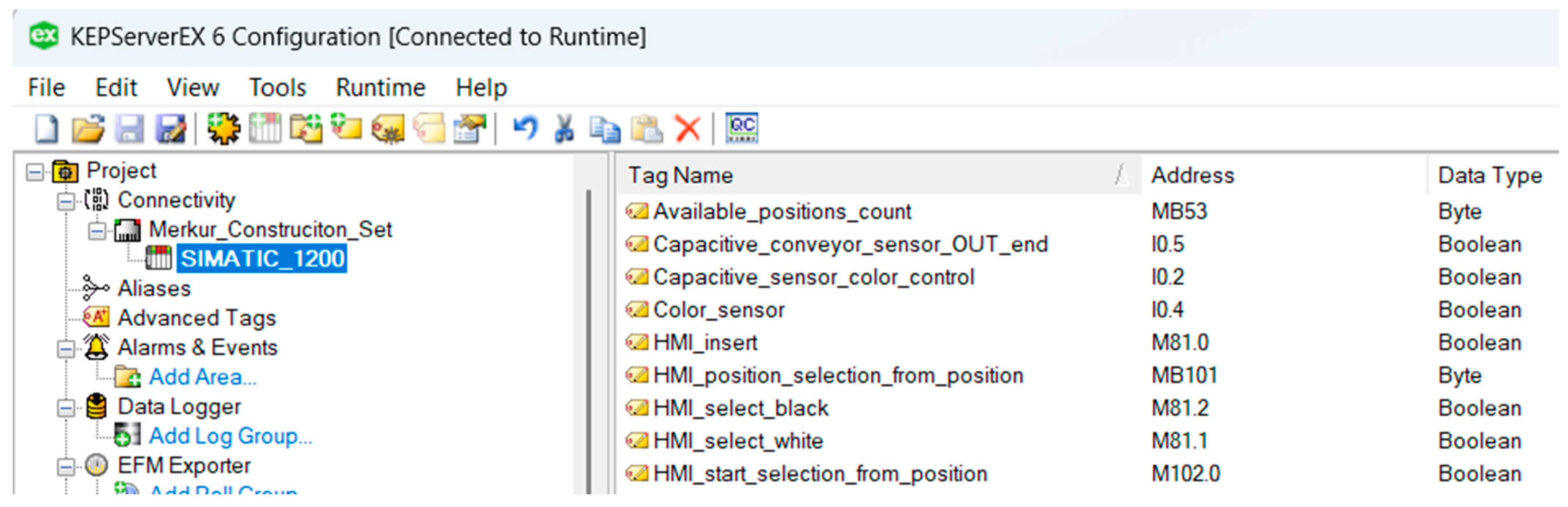Viewport: 1568px width, 507px height.
Task: Click the Aliases node icon
Action: [x=96, y=288]
